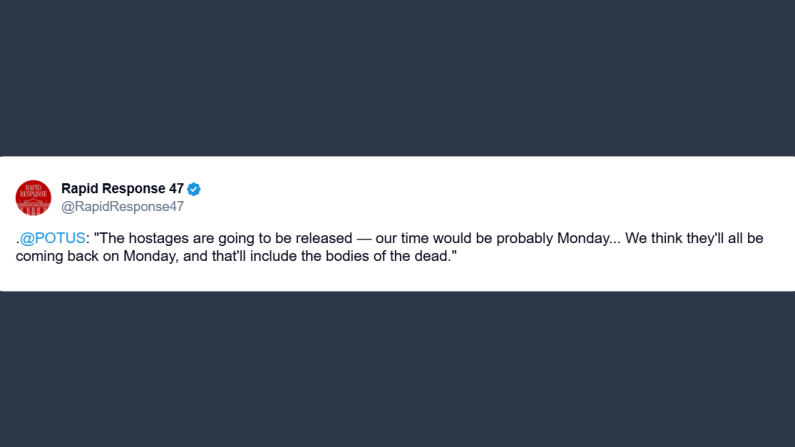This screenshot has height=447, width=795.
Task: Click the Rapid Response 47 profile avatar
Action: pos(33,197)
